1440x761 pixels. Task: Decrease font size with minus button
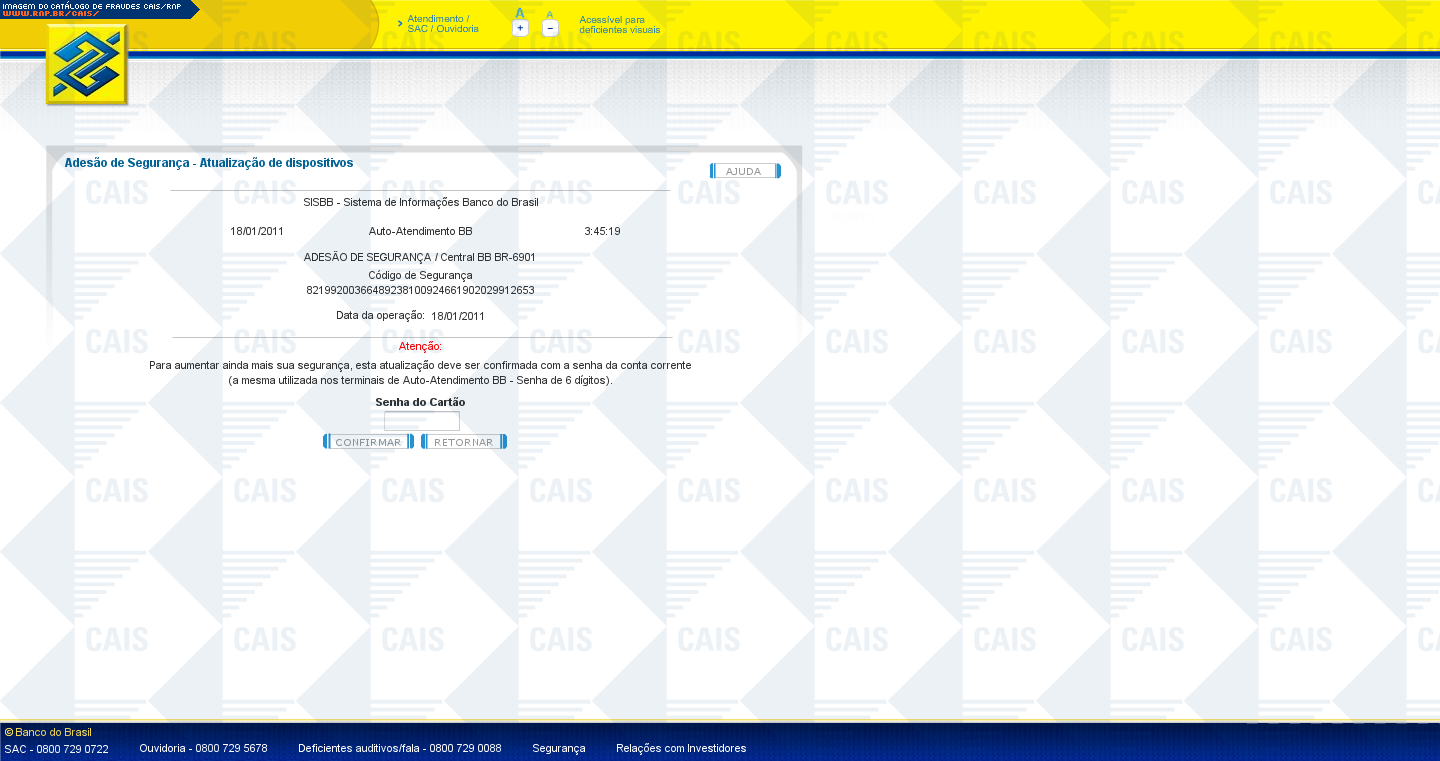coord(550,29)
